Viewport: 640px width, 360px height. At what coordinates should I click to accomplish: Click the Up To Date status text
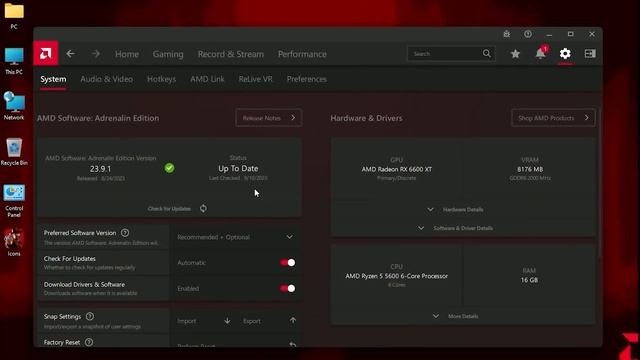tap(238, 168)
